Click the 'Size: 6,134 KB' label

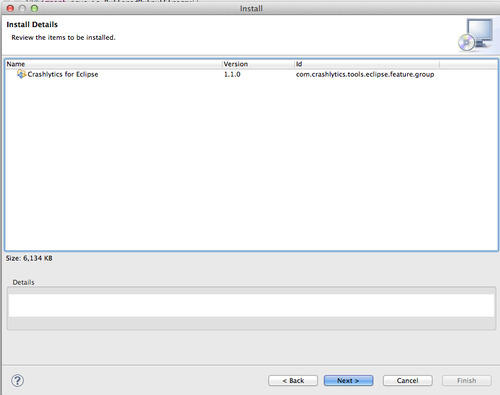pyautogui.click(x=29, y=258)
